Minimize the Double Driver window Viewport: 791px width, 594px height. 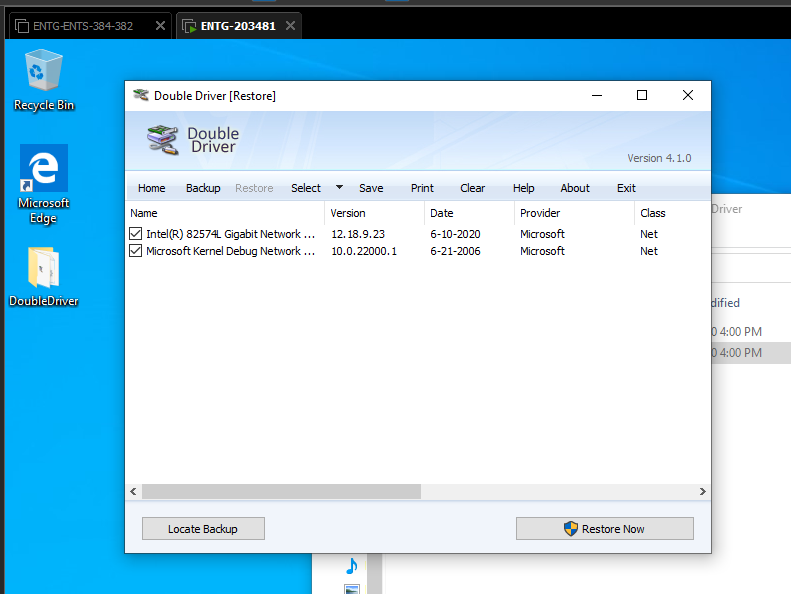tap(597, 95)
